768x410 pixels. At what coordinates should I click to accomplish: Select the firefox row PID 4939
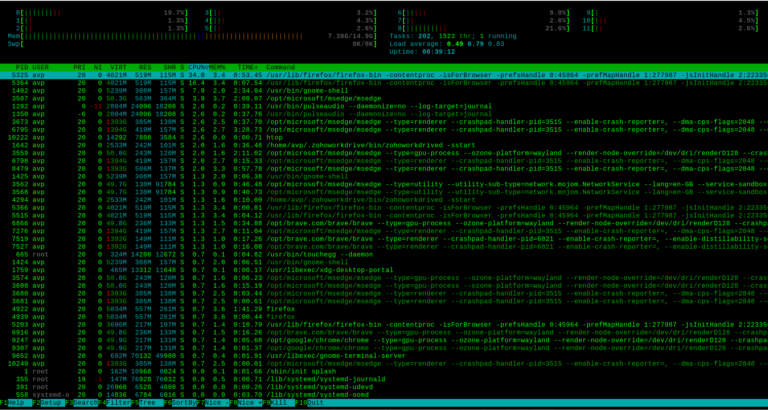pyautogui.click(x=384, y=317)
